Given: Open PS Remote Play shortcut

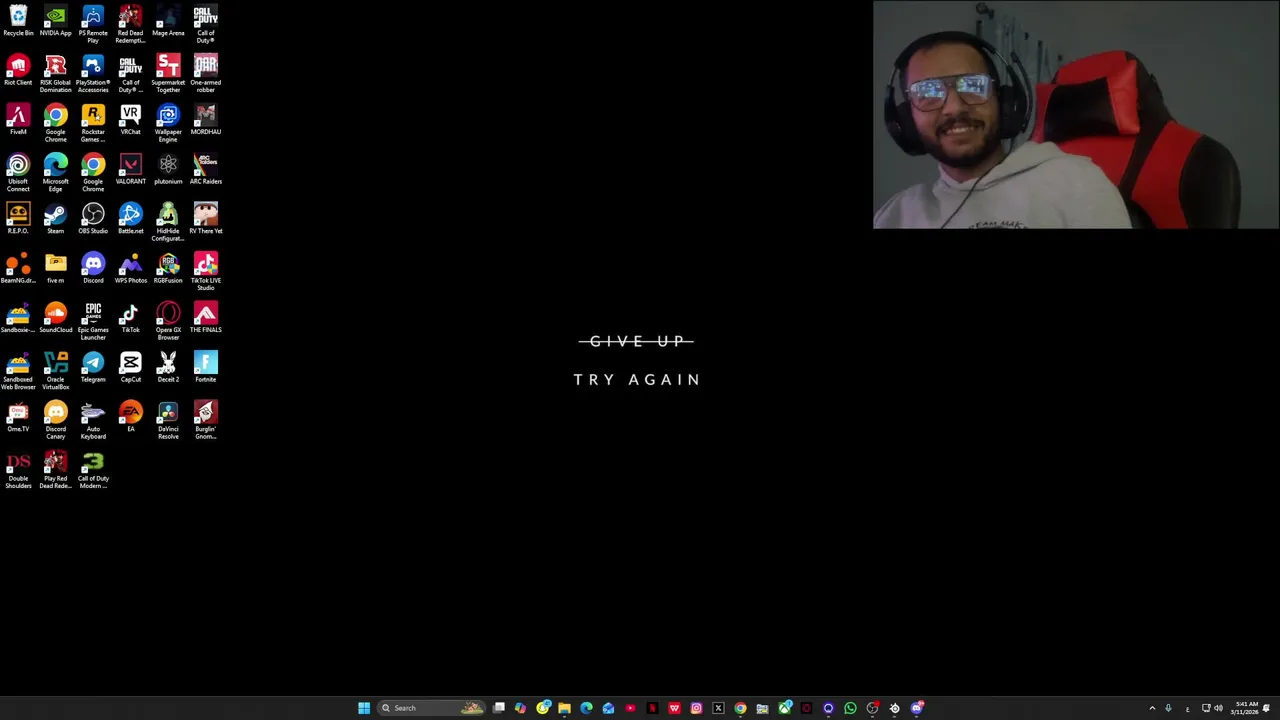Looking at the screenshot, I should tap(93, 24).
